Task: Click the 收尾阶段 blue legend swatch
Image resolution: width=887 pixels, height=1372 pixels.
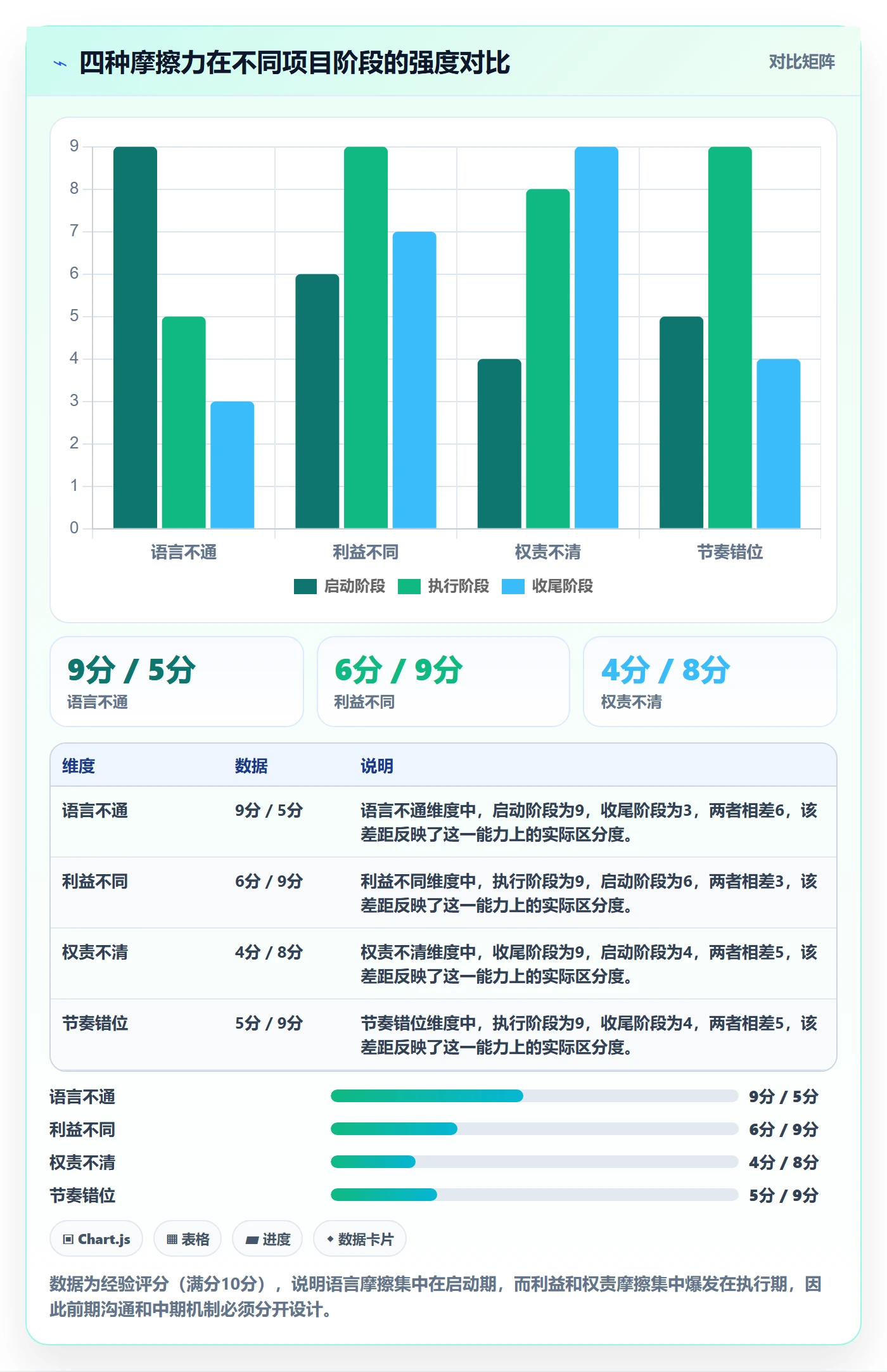Action: pyautogui.click(x=513, y=587)
